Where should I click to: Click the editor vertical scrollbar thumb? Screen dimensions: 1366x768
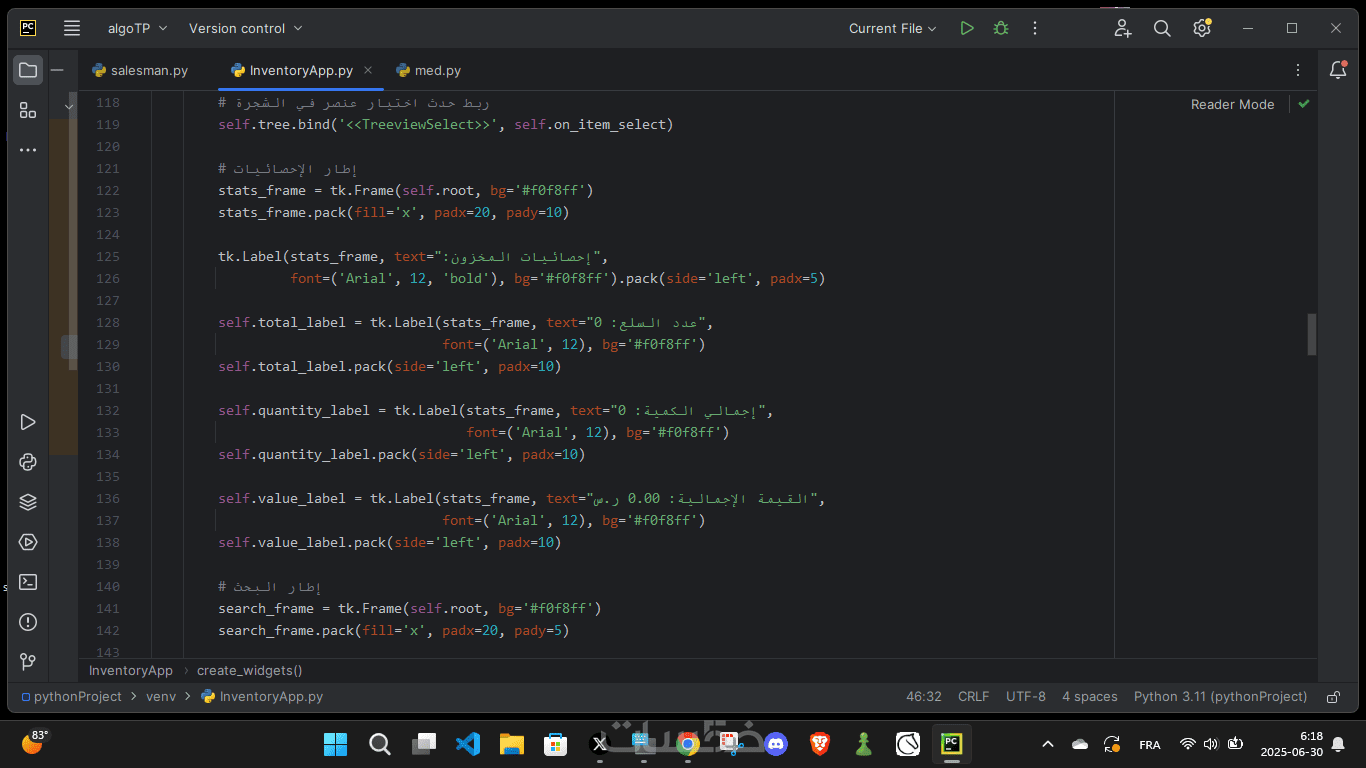click(x=1311, y=334)
